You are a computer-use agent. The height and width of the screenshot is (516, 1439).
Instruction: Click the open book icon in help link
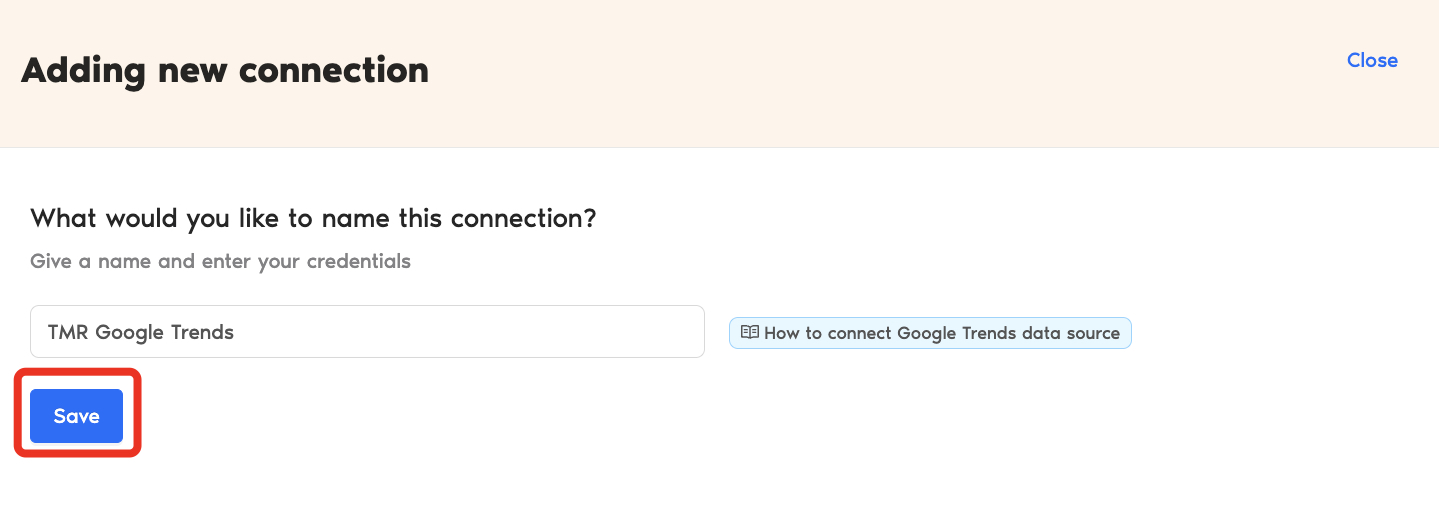click(x=749, y=333)
